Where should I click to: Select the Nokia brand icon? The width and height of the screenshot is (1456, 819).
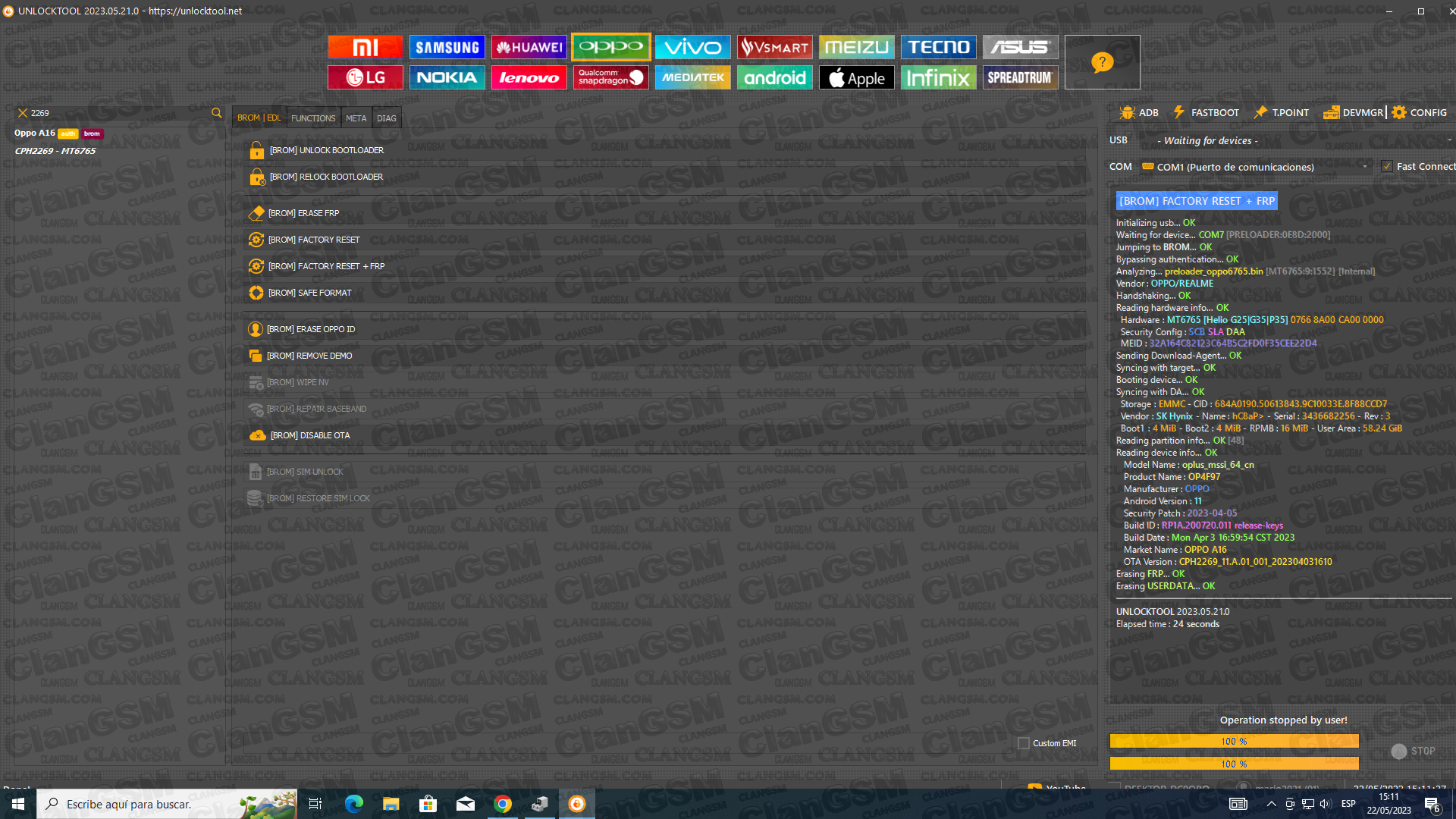click(447, 77)
